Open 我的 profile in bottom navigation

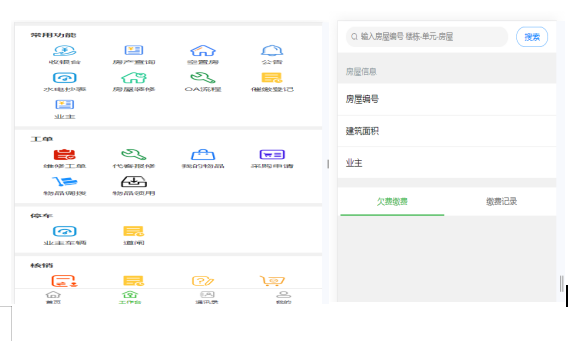(284, 297)
